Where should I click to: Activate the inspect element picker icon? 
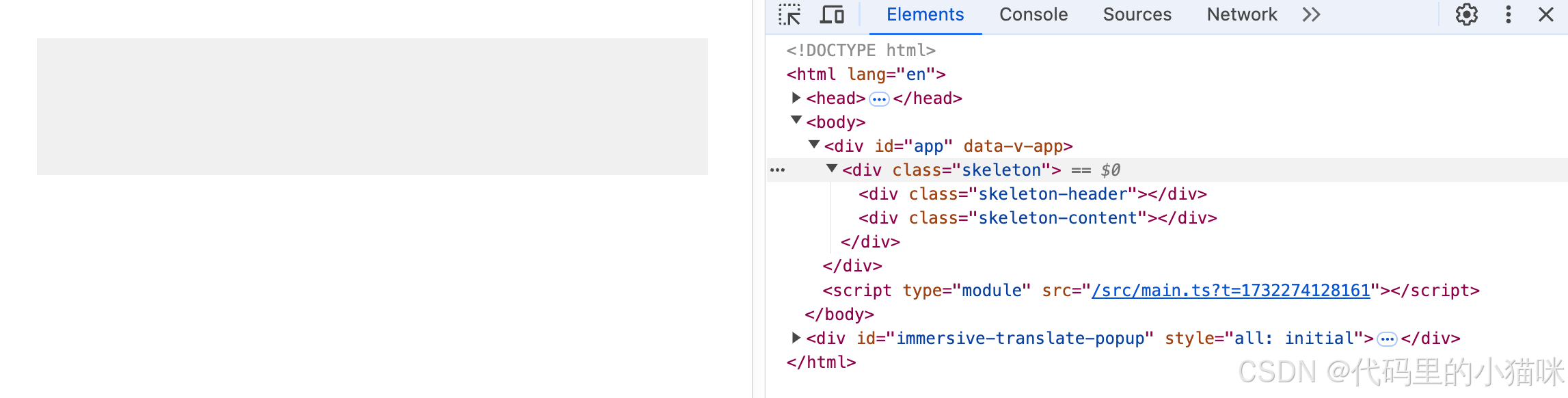point(789,15)
